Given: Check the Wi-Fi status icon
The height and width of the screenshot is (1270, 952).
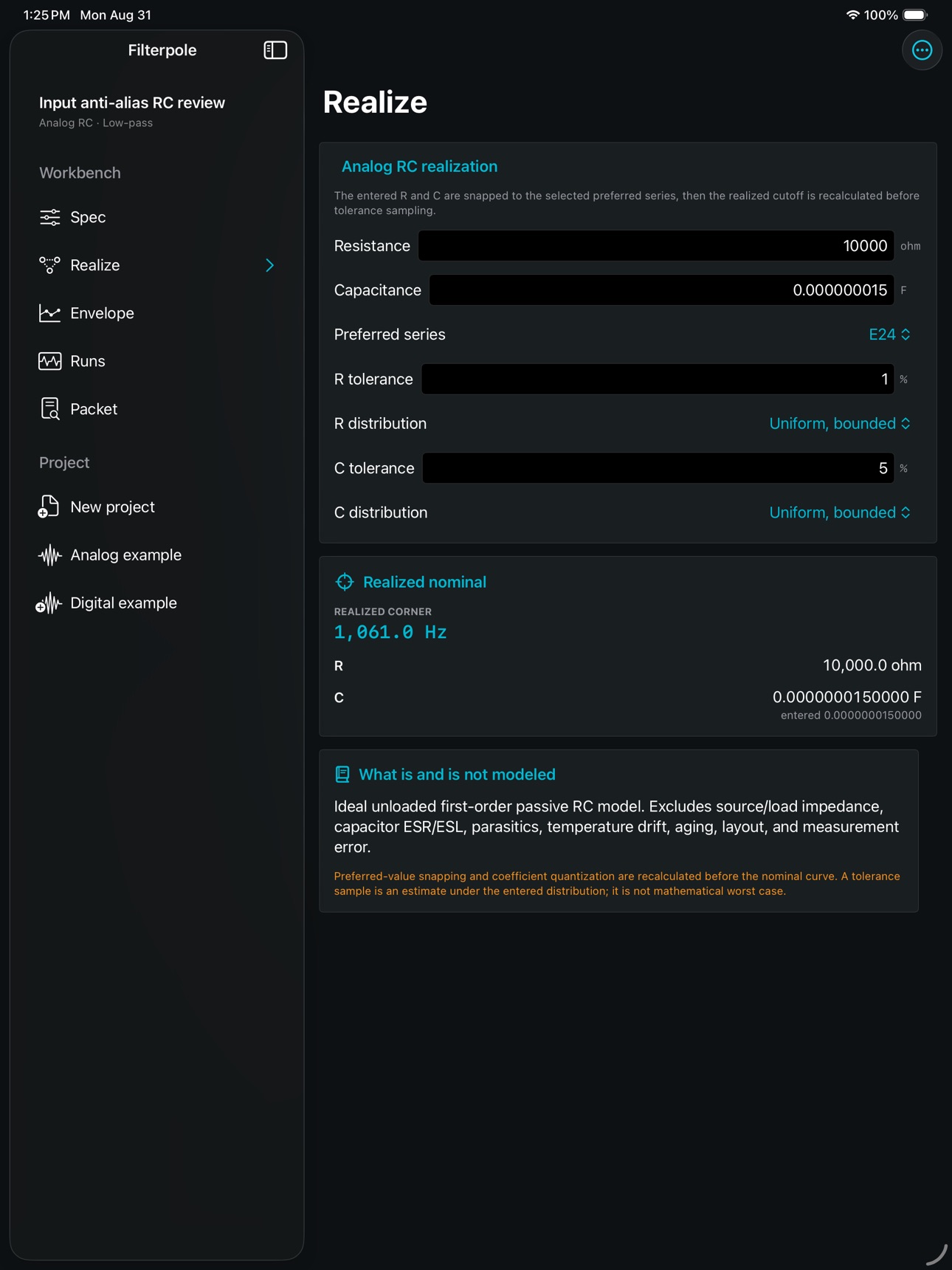Looking at the screenshot, I should pos(852,15).
